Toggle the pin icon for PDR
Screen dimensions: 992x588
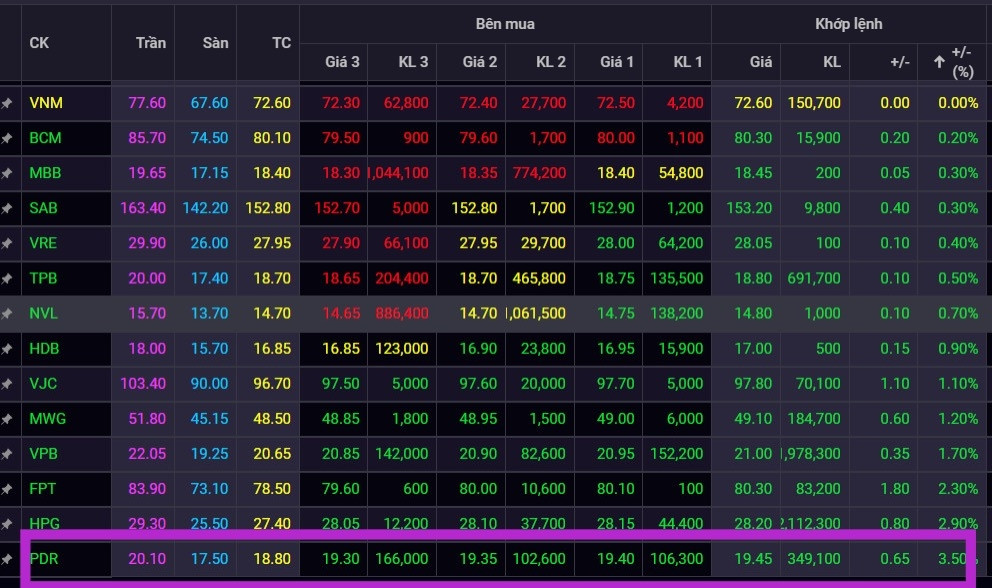point(7,558)
